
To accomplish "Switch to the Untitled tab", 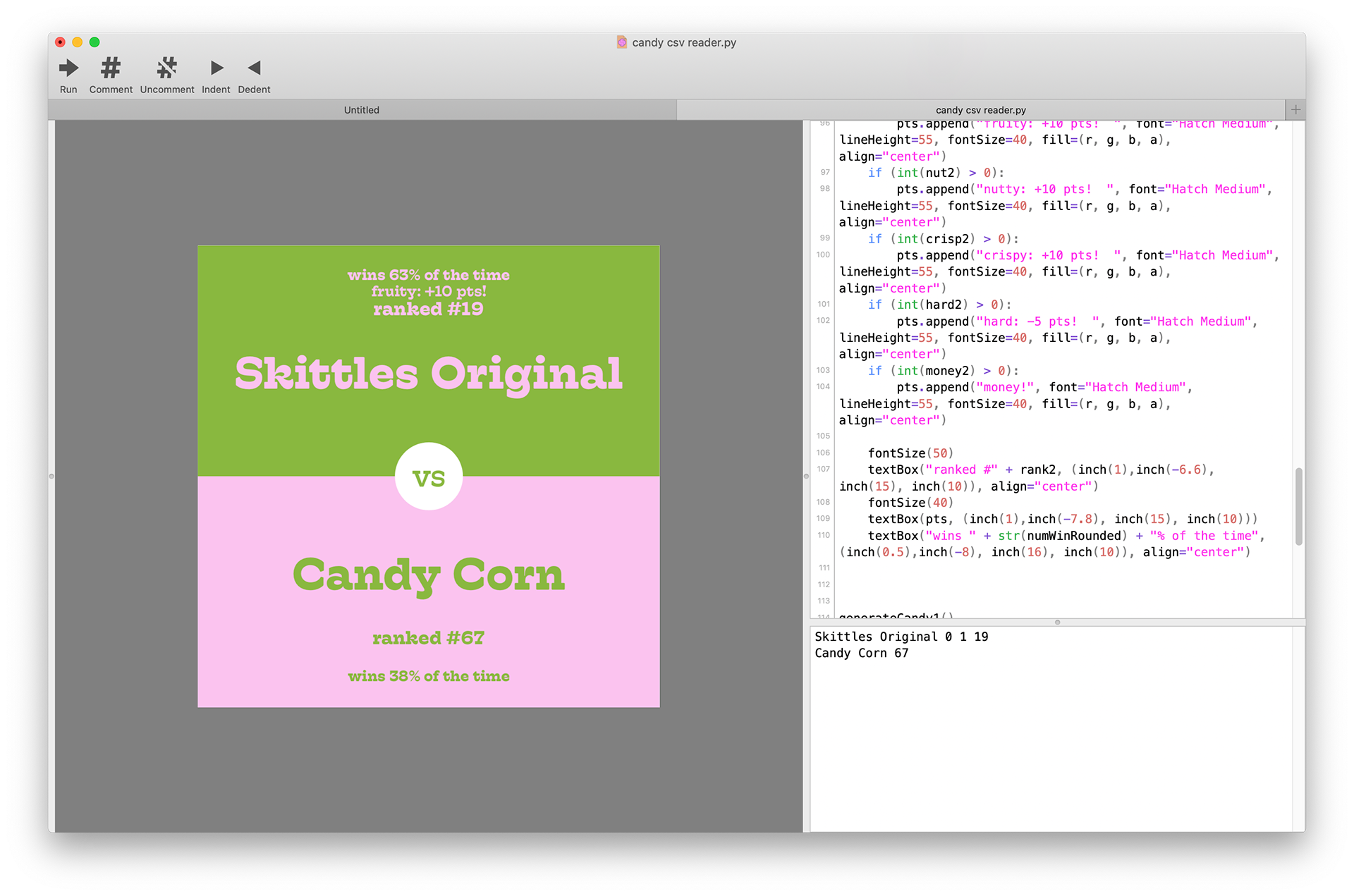I will tap(362, 110).
